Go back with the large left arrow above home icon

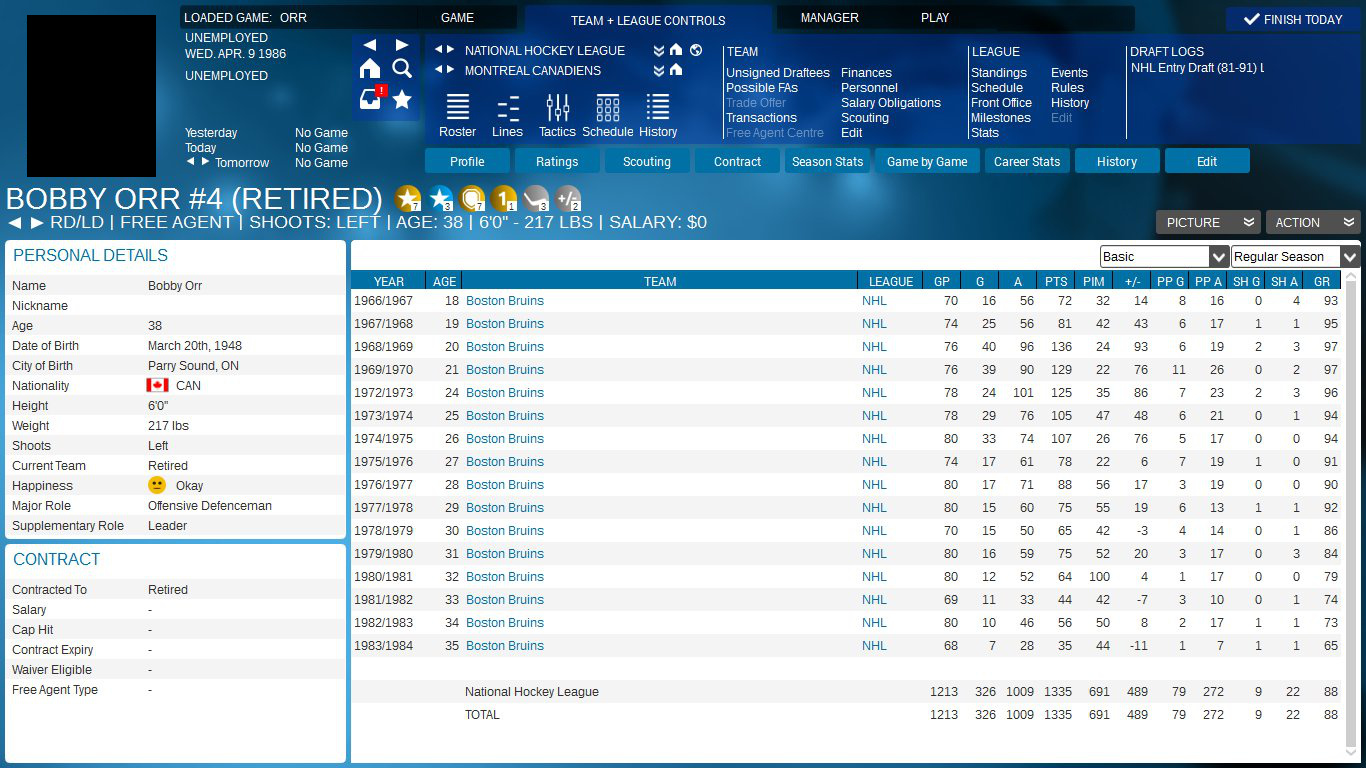pyautogui.click(x=370, y=45)
